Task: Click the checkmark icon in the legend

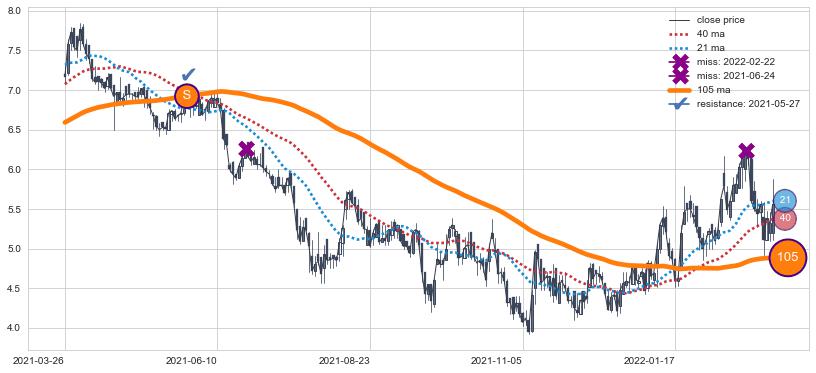Action: coord(679,104)
